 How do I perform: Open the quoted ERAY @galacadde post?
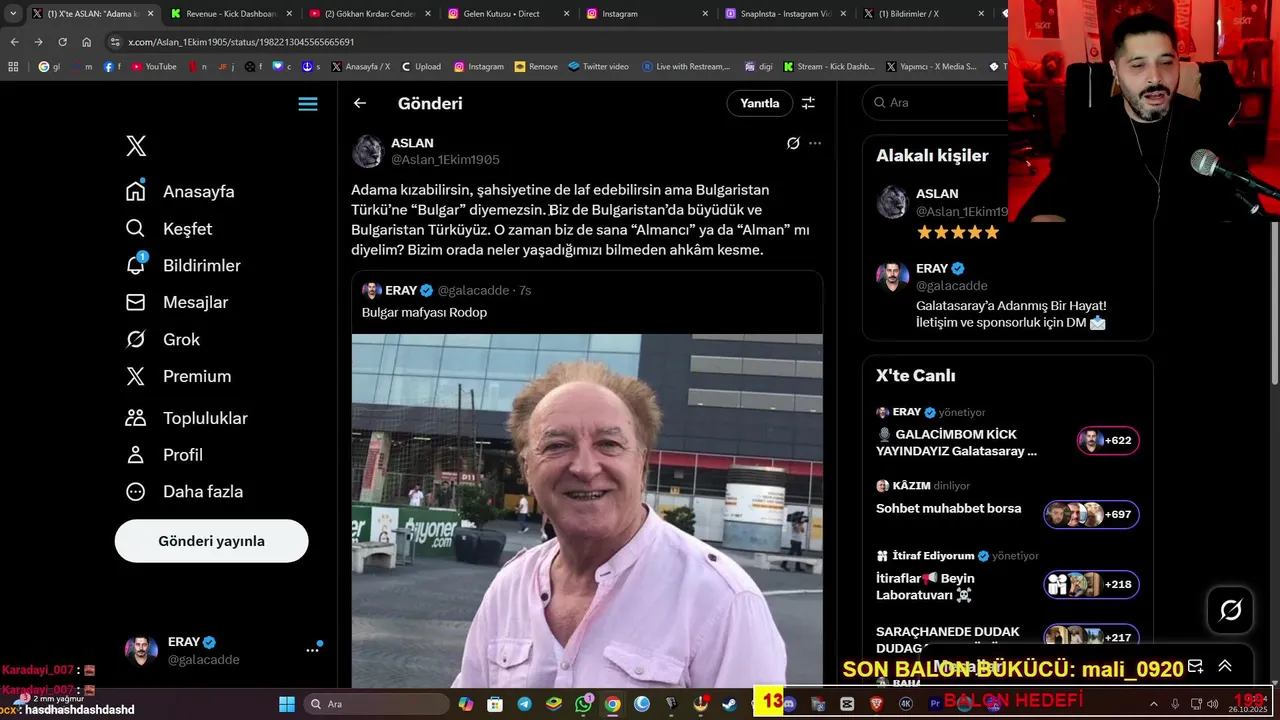pyautogui.click(x=586, y=301)
